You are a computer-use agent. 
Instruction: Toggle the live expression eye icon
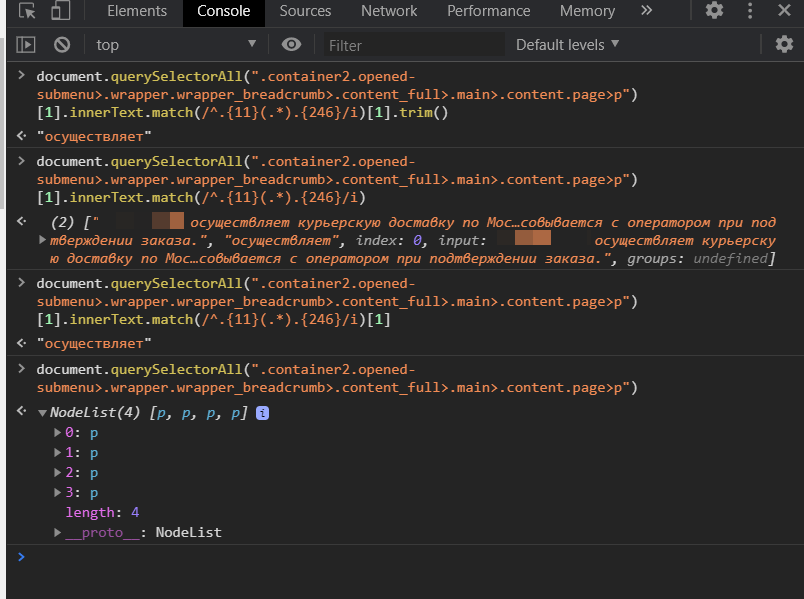click(x=291, y=44)
